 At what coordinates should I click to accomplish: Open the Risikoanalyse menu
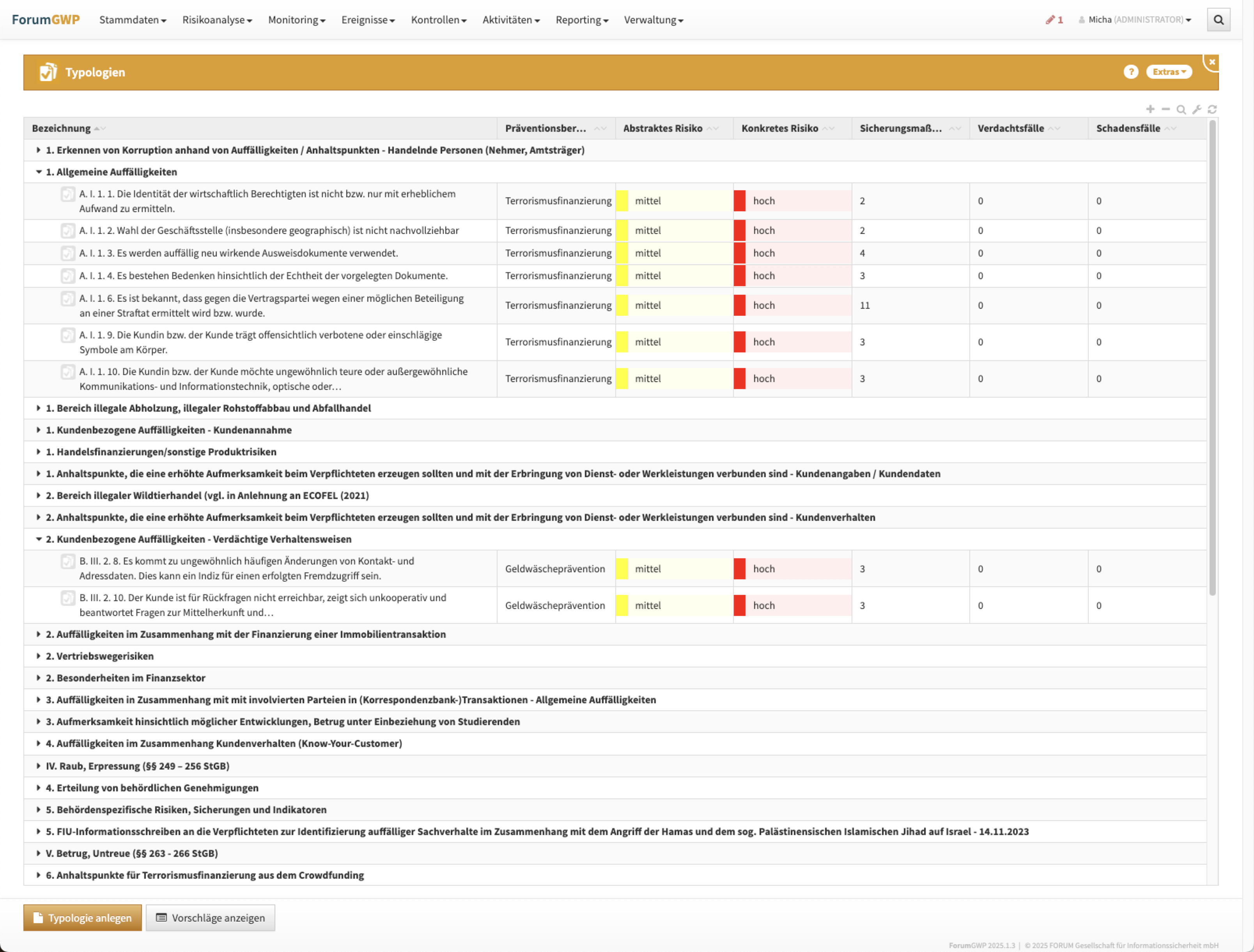click(216, 20)
